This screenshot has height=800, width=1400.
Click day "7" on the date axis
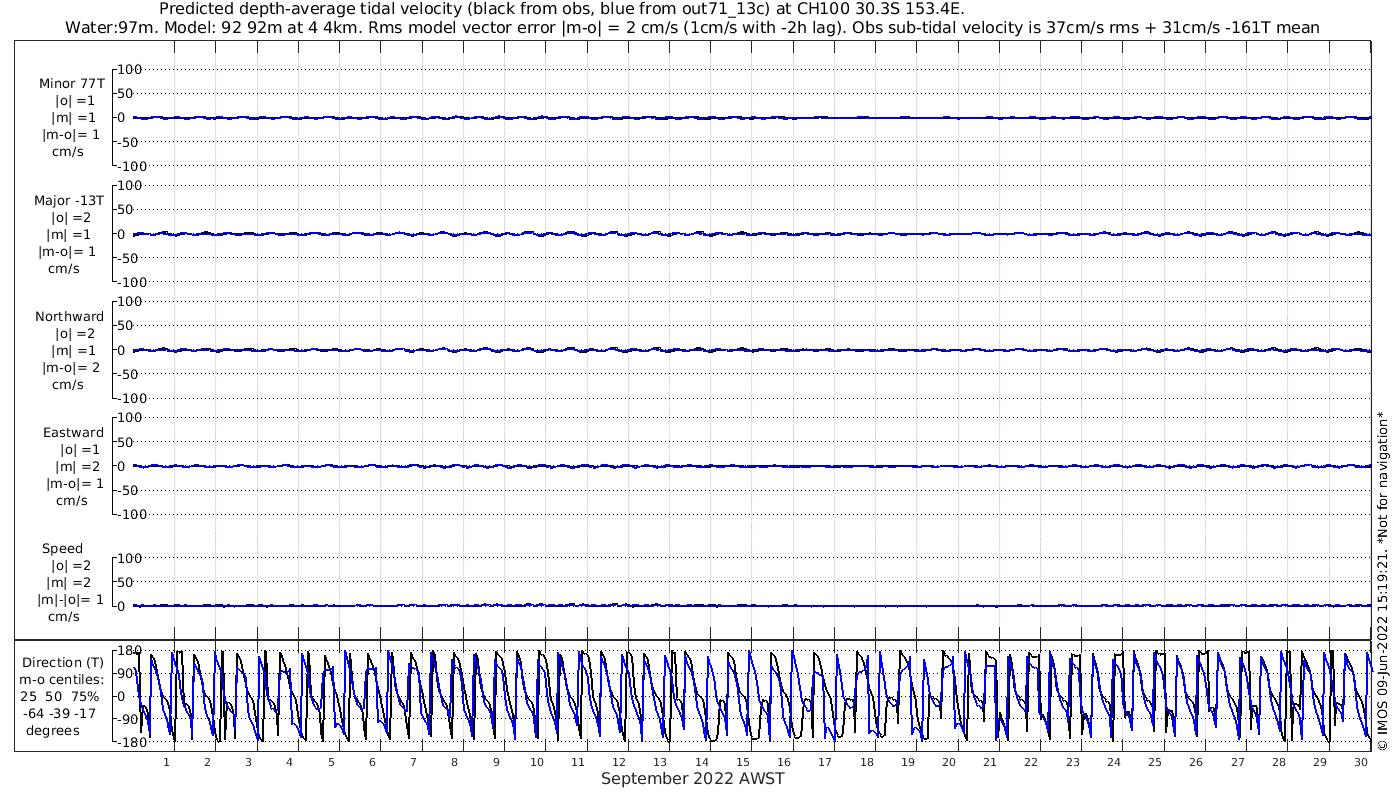413,762
